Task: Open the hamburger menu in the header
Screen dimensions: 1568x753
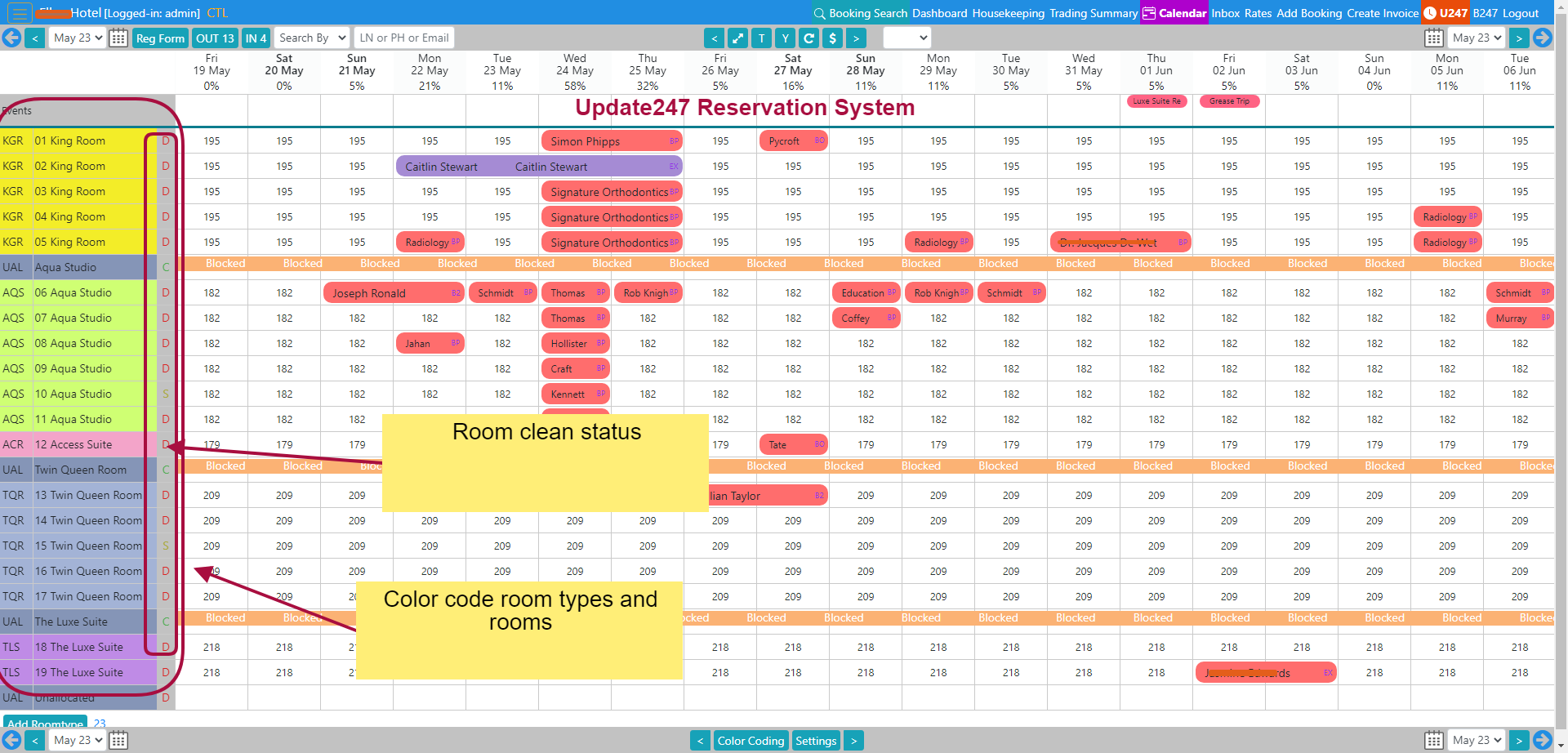Action: (20, 13)
